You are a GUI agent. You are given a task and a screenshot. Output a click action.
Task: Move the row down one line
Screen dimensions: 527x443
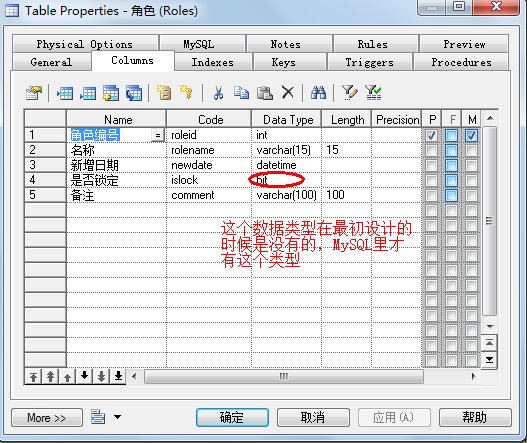[84, 376]
